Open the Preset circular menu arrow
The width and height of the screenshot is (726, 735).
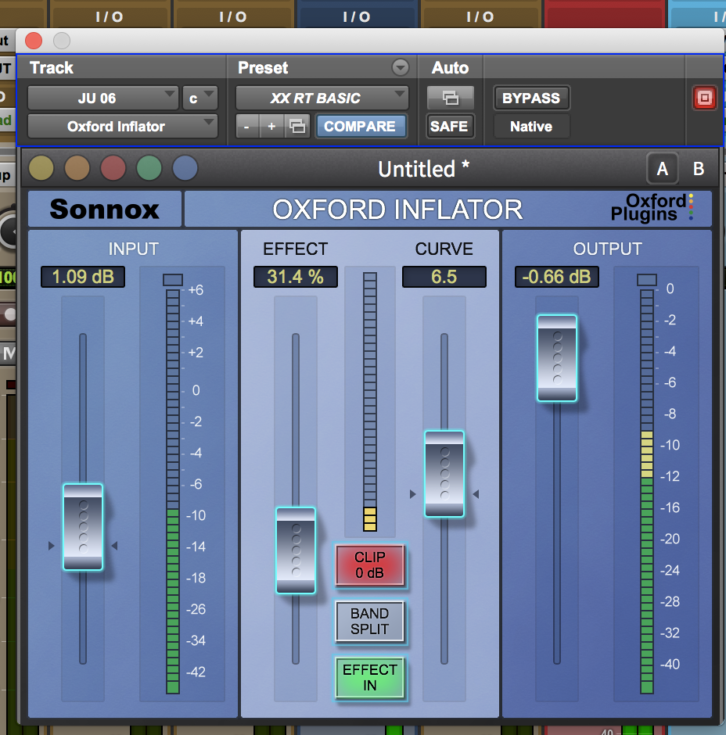click(x=400, y=68)
